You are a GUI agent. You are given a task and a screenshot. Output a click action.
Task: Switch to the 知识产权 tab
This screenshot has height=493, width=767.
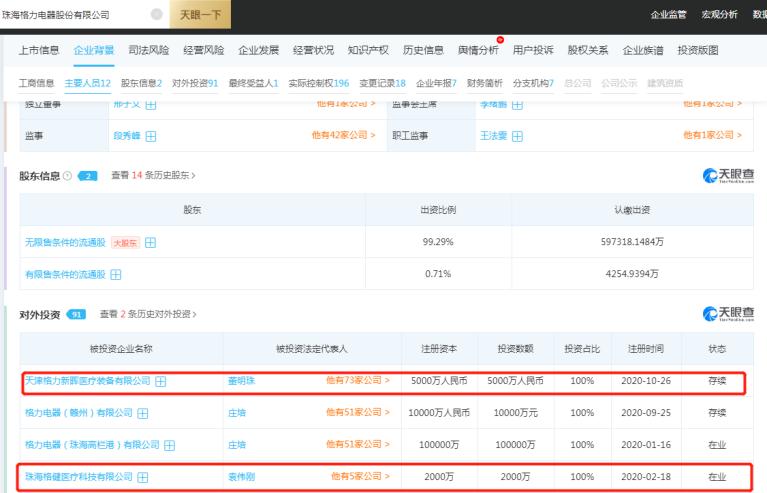[368, 50]
